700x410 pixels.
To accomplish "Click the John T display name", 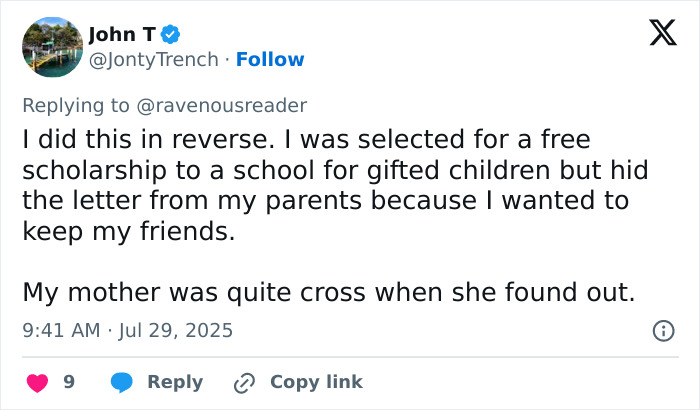I will 123,35.
